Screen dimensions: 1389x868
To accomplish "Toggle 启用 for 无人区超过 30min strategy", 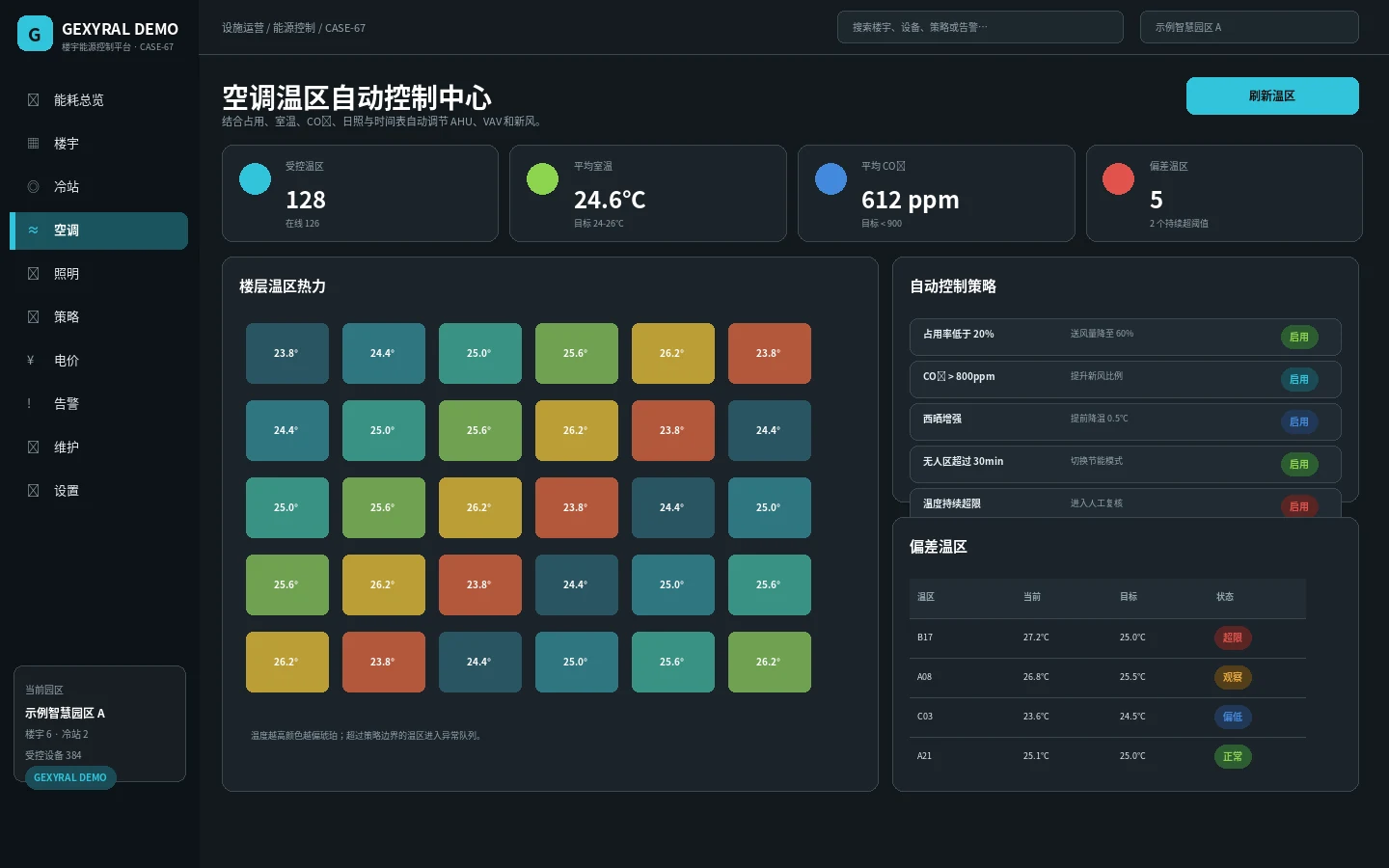I will tap(1299, 465).
